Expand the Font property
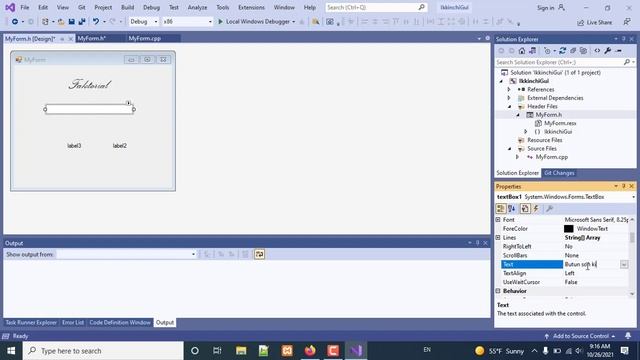 tap(498, 220)
